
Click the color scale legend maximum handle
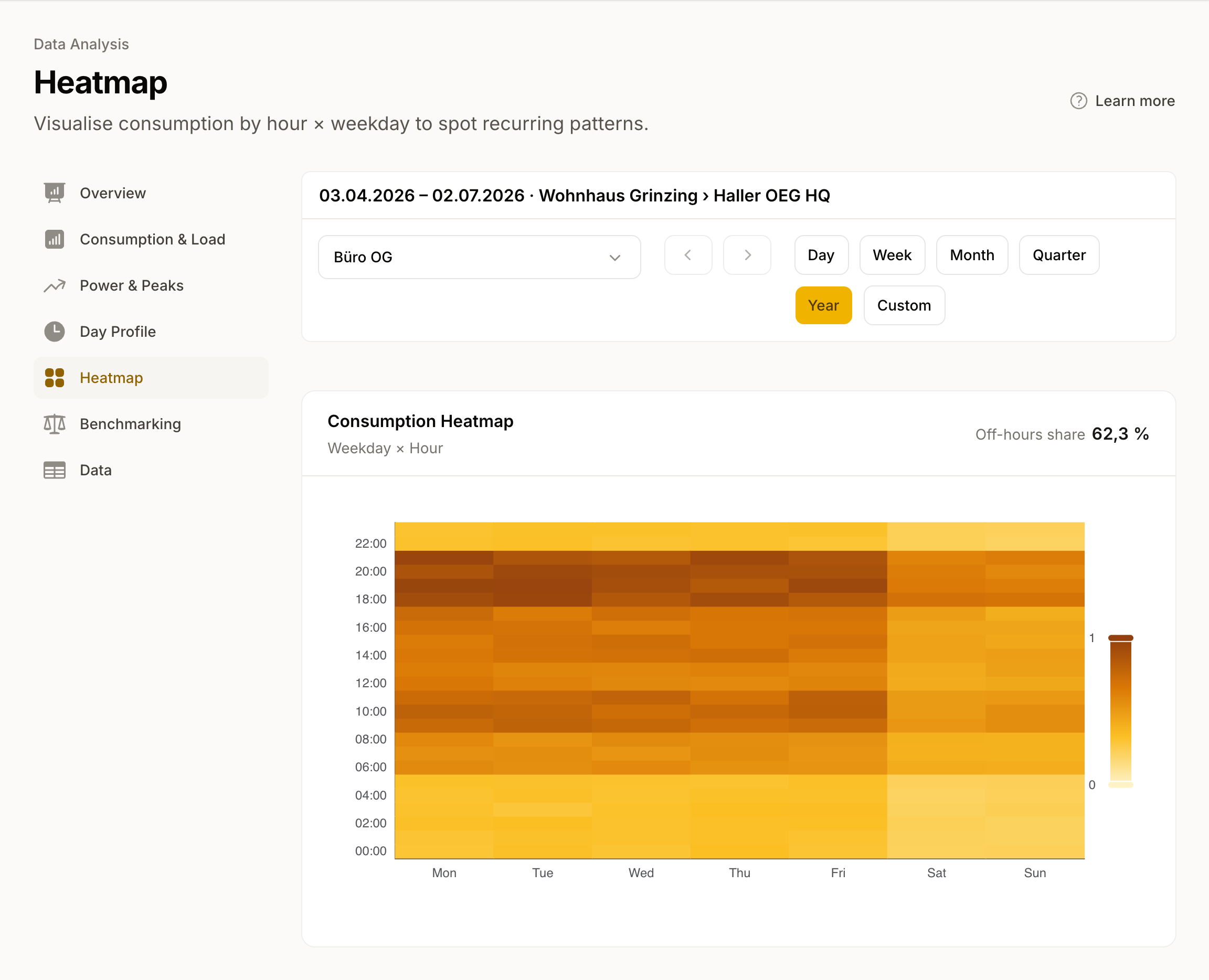tap(1121, 638)
